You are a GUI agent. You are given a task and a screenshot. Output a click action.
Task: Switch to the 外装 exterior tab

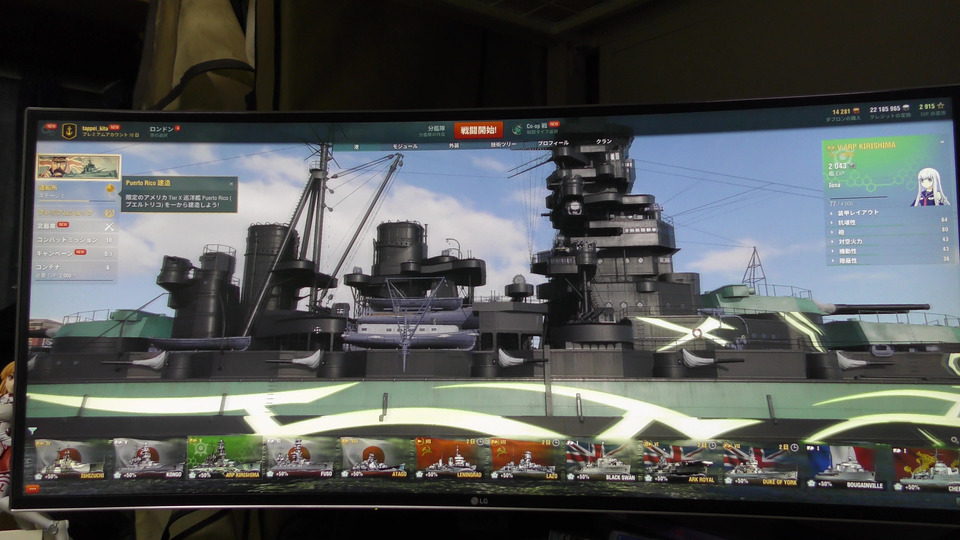[x=454, y=146]
